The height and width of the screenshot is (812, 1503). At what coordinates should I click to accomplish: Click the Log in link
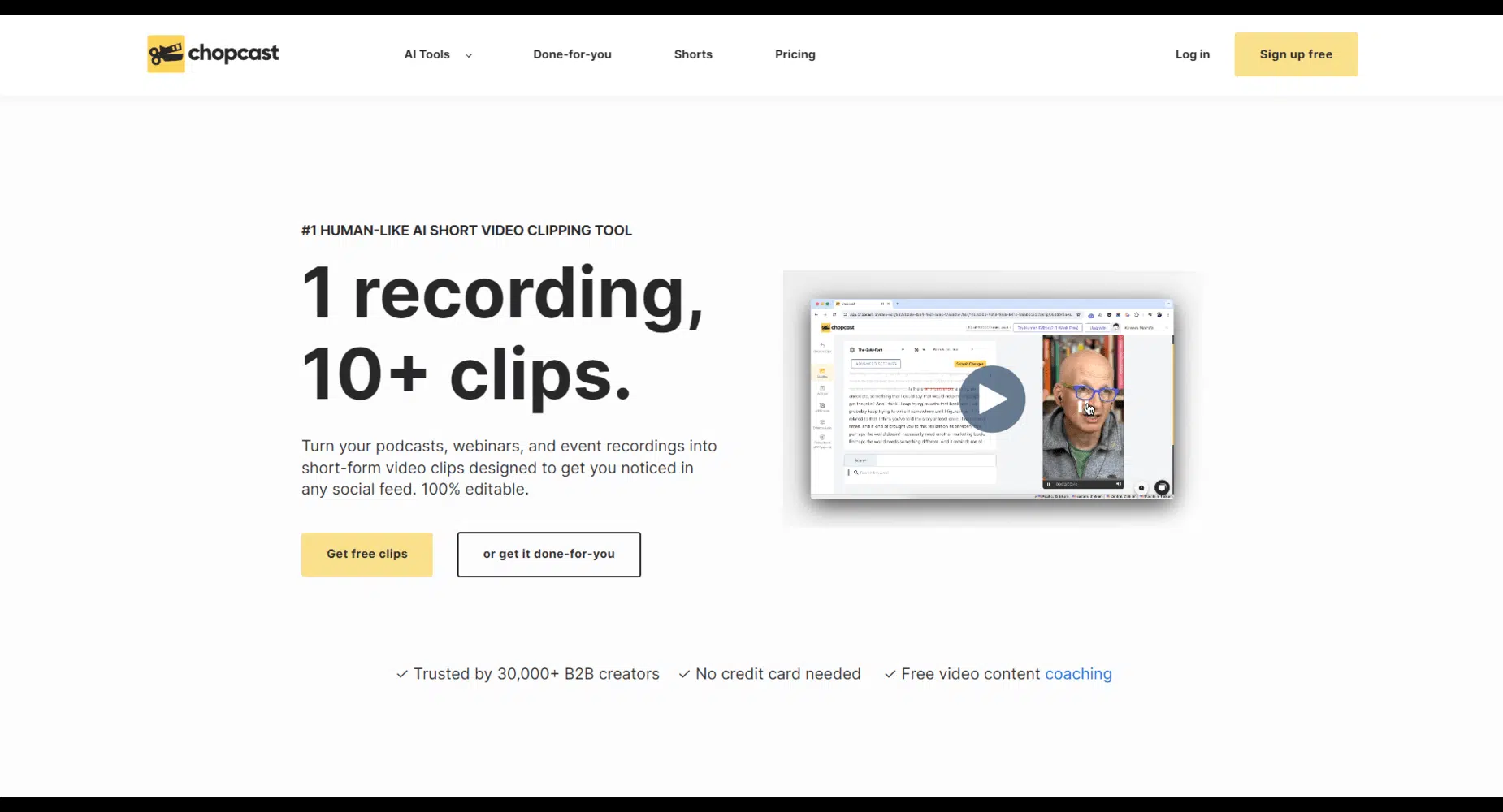(1192, 54)
